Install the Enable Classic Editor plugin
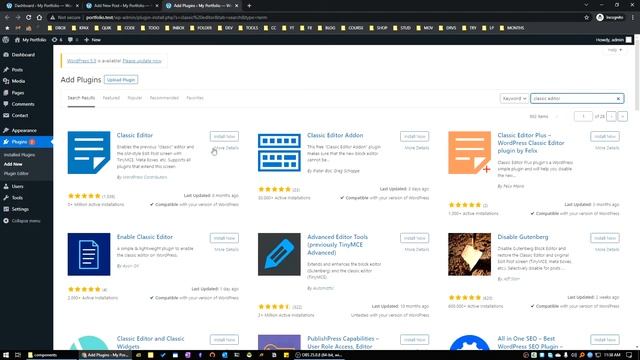This screenshot has width=640, height=360. pos(224,238)
